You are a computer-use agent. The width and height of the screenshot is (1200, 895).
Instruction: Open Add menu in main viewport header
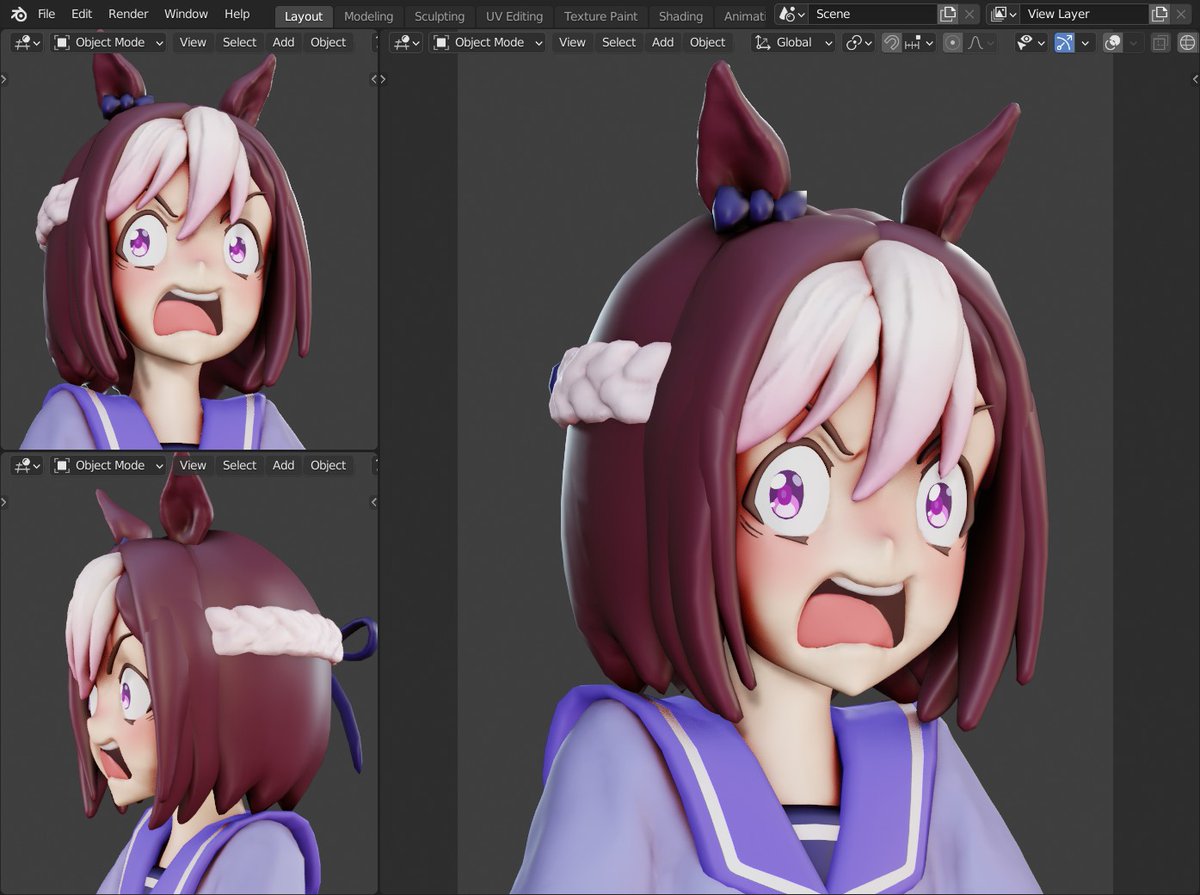coord(662,42)
